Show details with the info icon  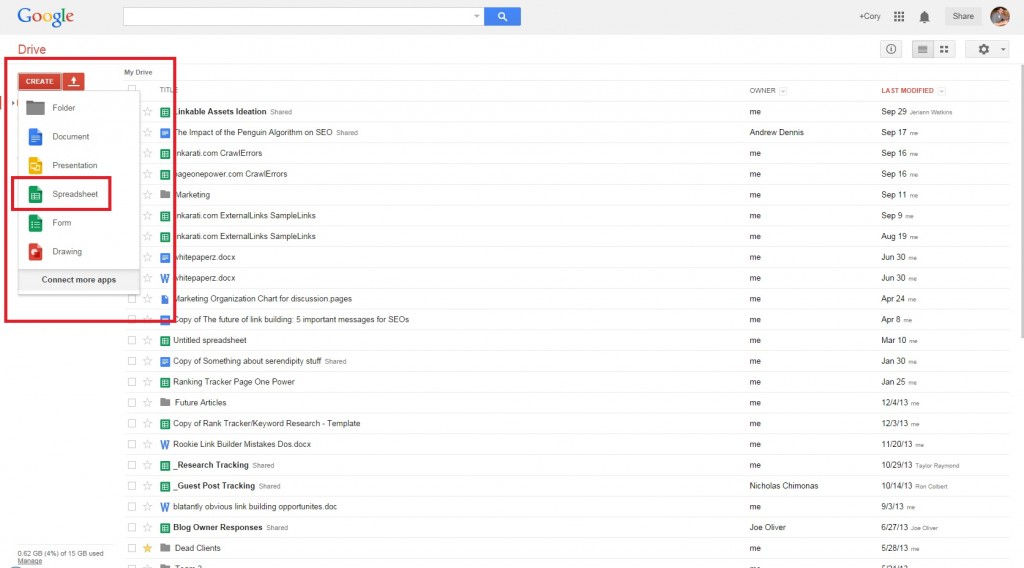click(x=891, y=49)
